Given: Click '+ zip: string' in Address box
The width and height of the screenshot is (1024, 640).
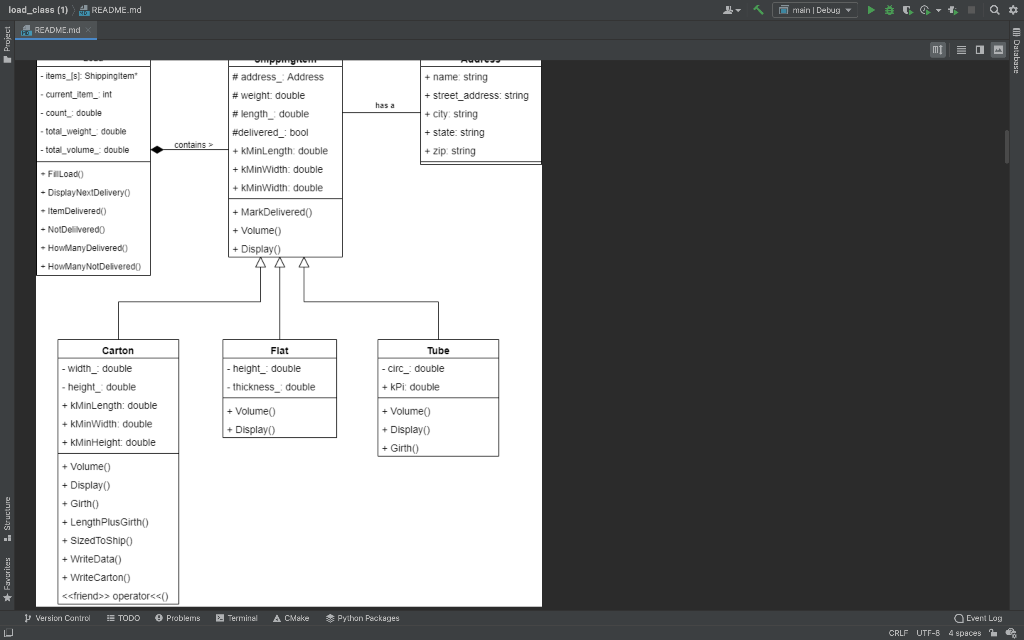Looking at the screenshot, I should pos(450,151).
